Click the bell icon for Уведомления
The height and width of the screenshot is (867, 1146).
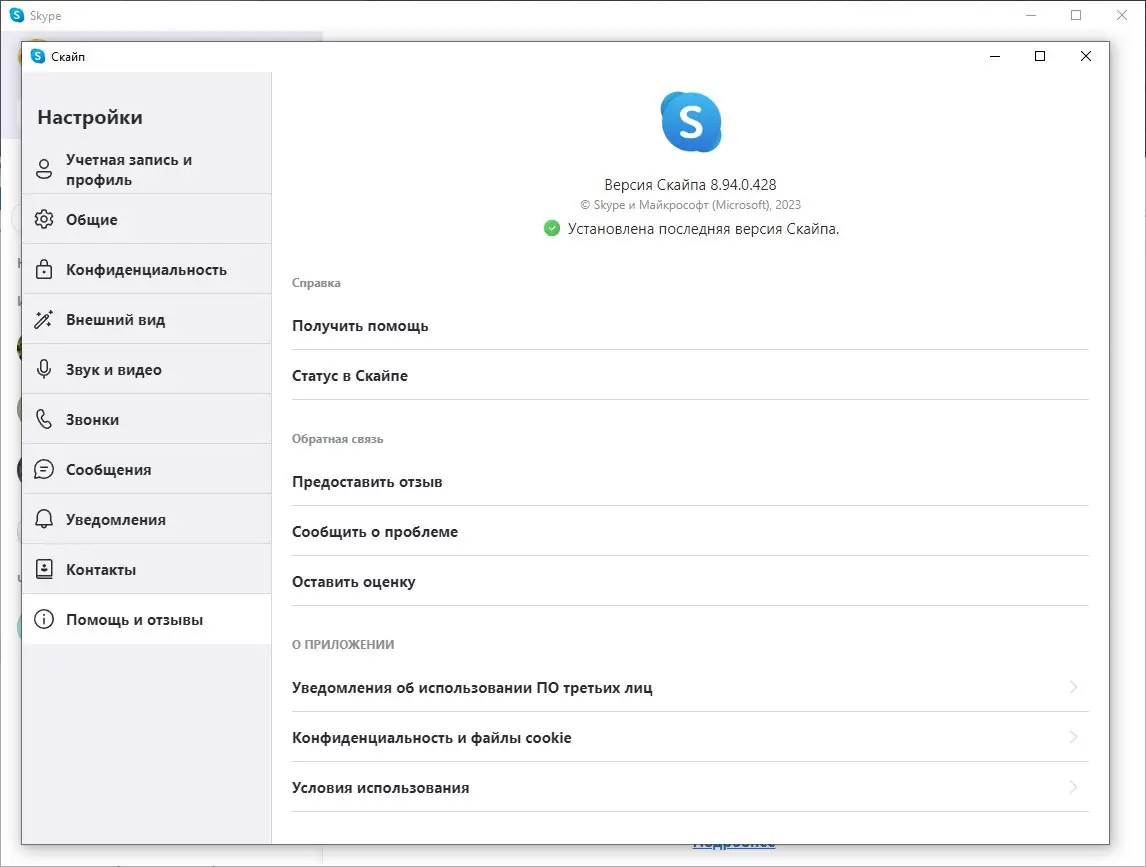44,519
